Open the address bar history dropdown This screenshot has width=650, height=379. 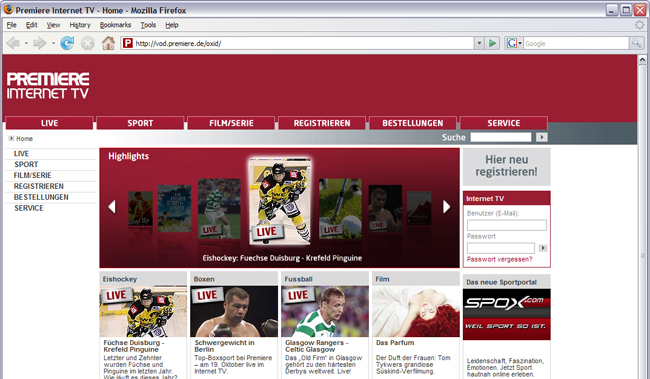click(479, 43)
